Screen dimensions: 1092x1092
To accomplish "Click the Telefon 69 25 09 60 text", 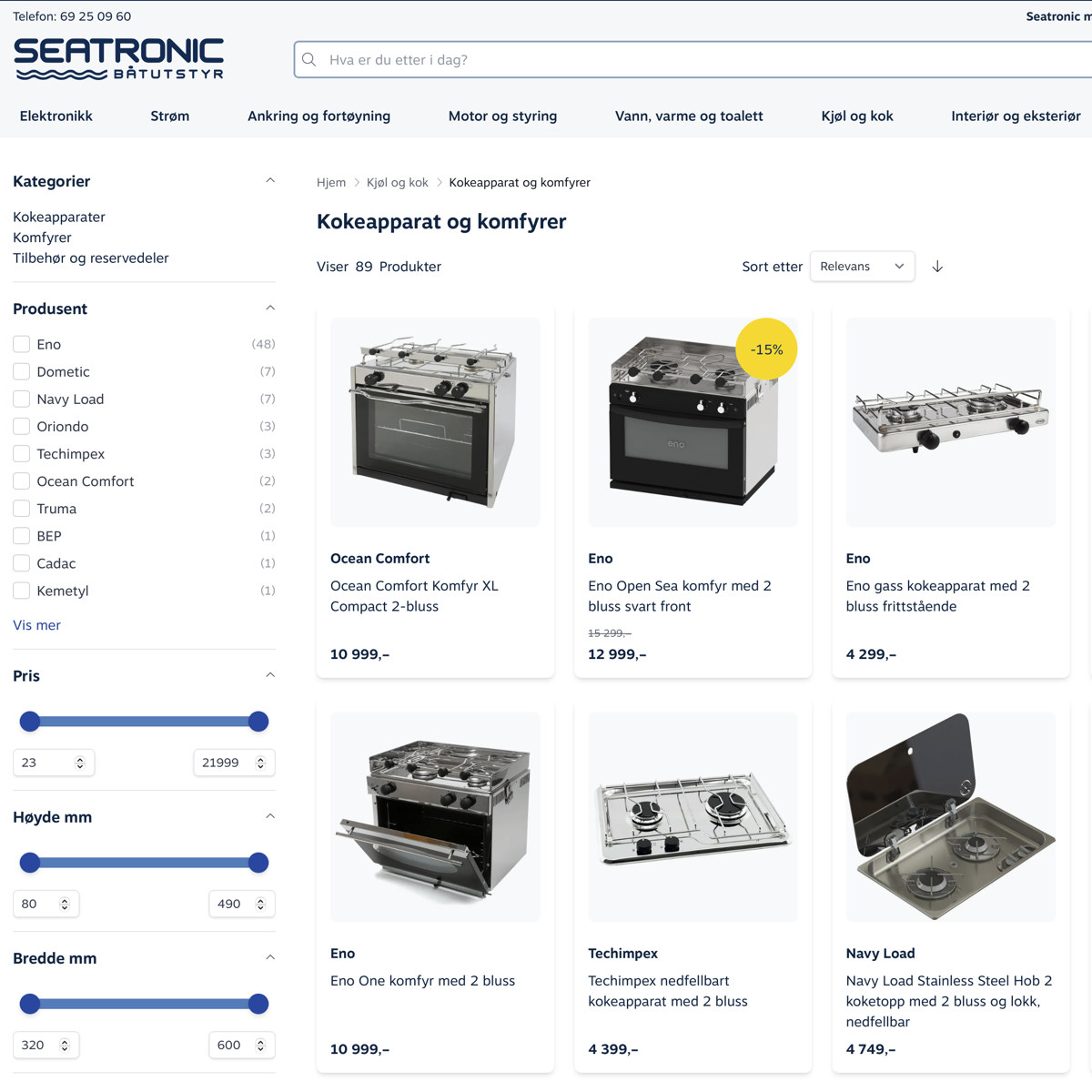I will click(72, 16).
